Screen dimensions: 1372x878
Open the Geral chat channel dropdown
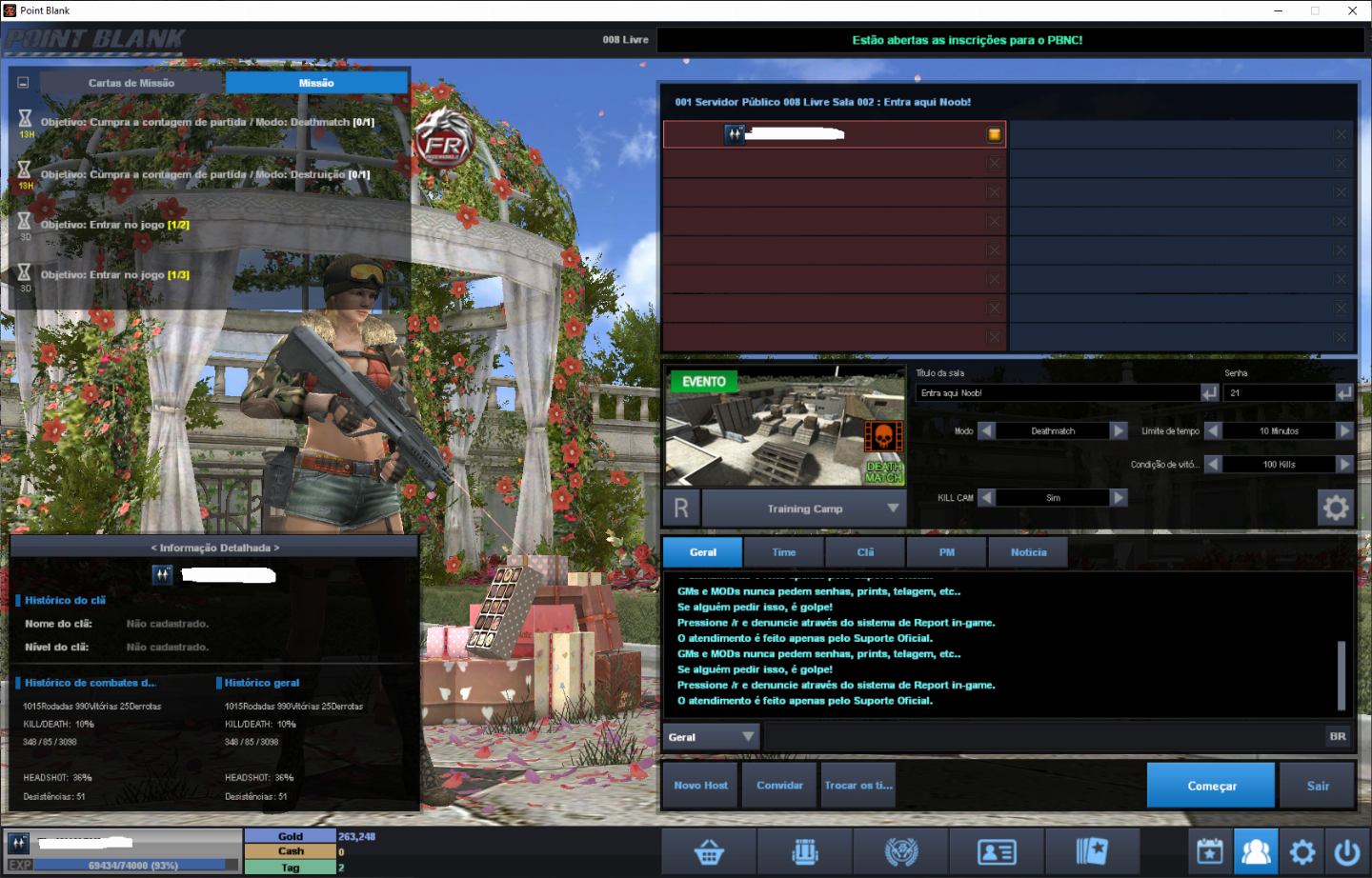711,736
